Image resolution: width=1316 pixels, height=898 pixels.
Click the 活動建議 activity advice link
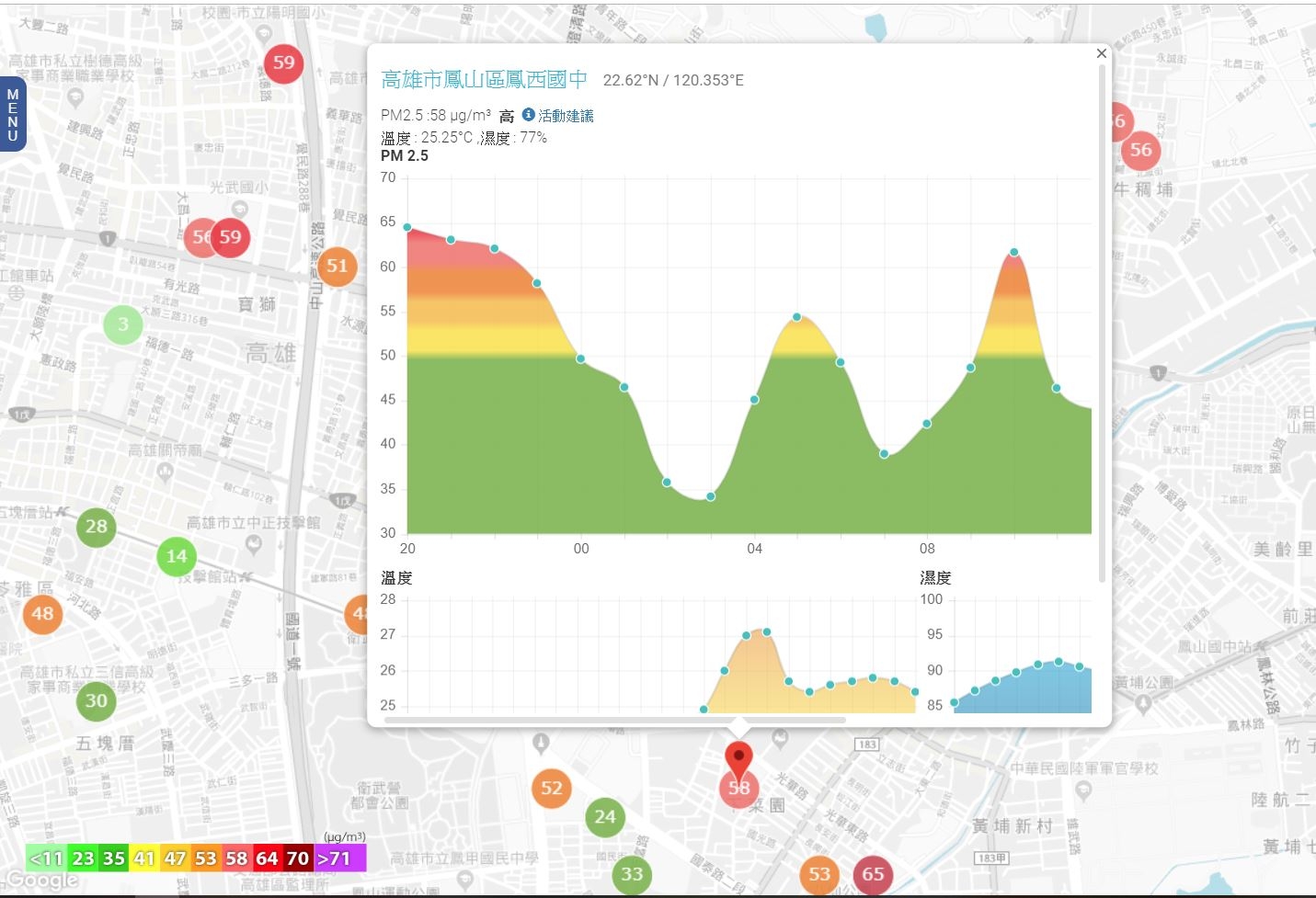[x=566, y=116]
